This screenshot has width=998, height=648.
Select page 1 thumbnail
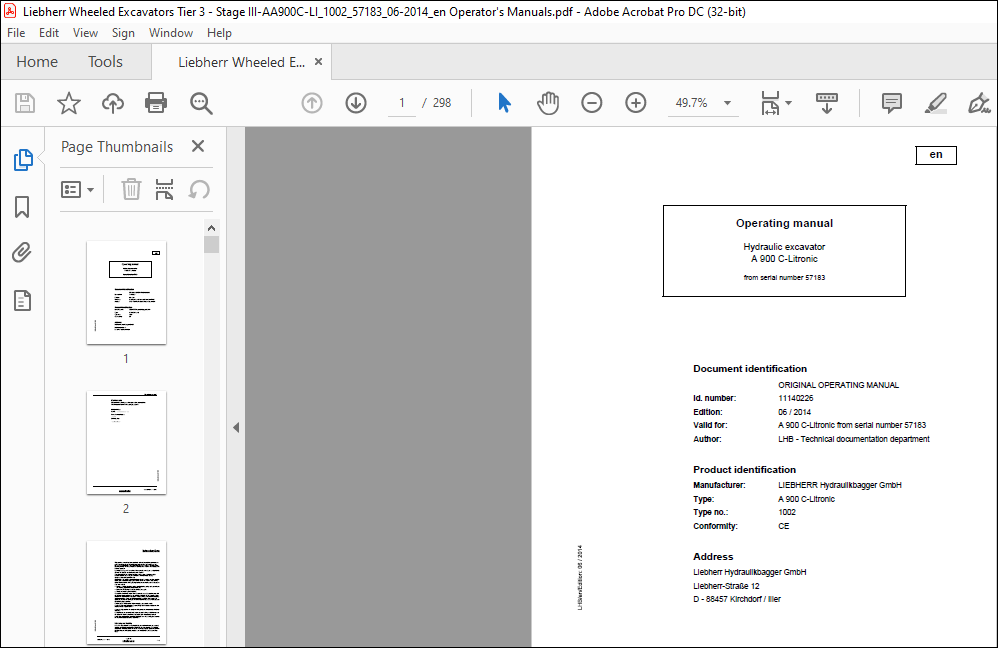126,293
